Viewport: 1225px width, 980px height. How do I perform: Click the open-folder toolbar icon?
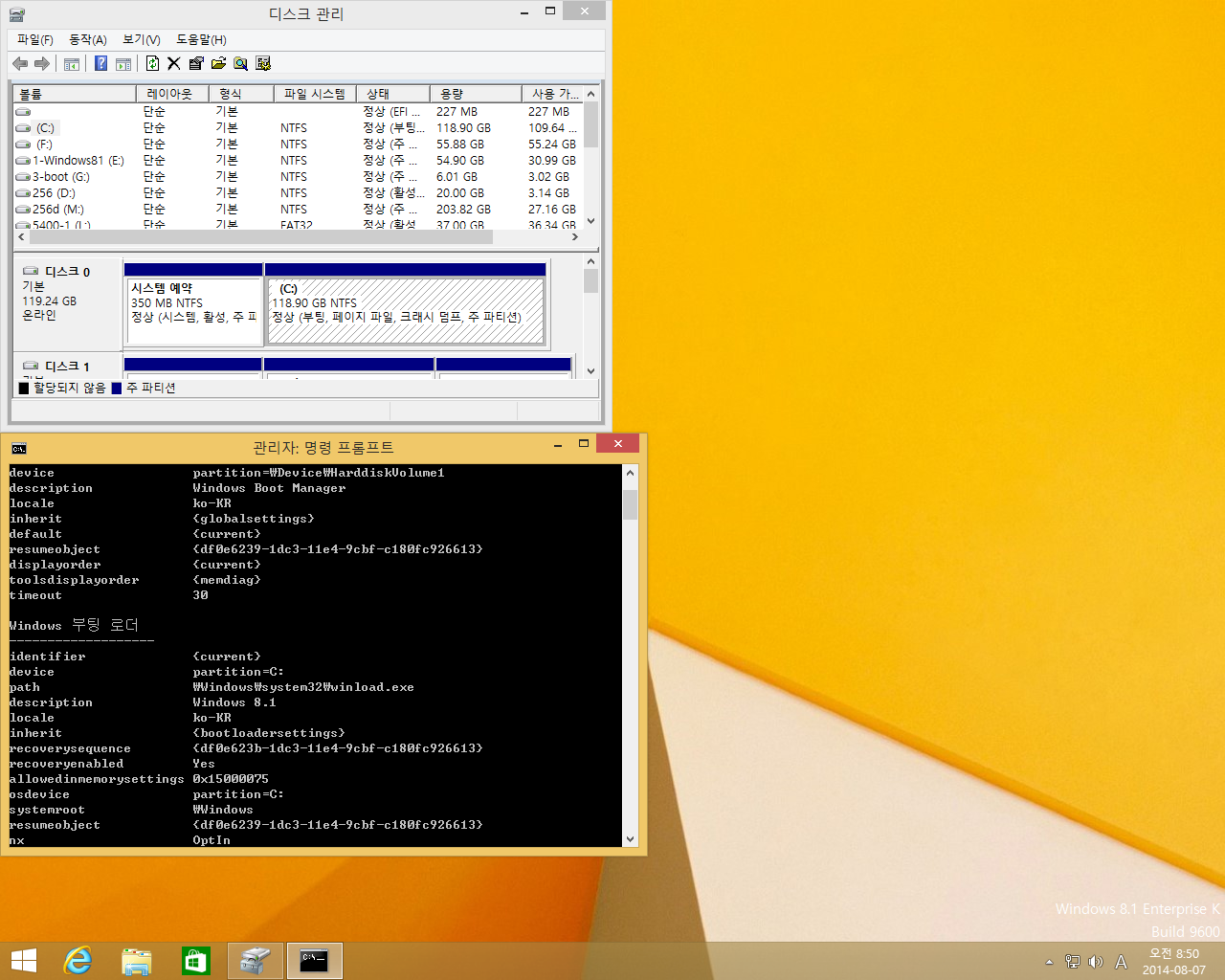click(x=218, y=63)
